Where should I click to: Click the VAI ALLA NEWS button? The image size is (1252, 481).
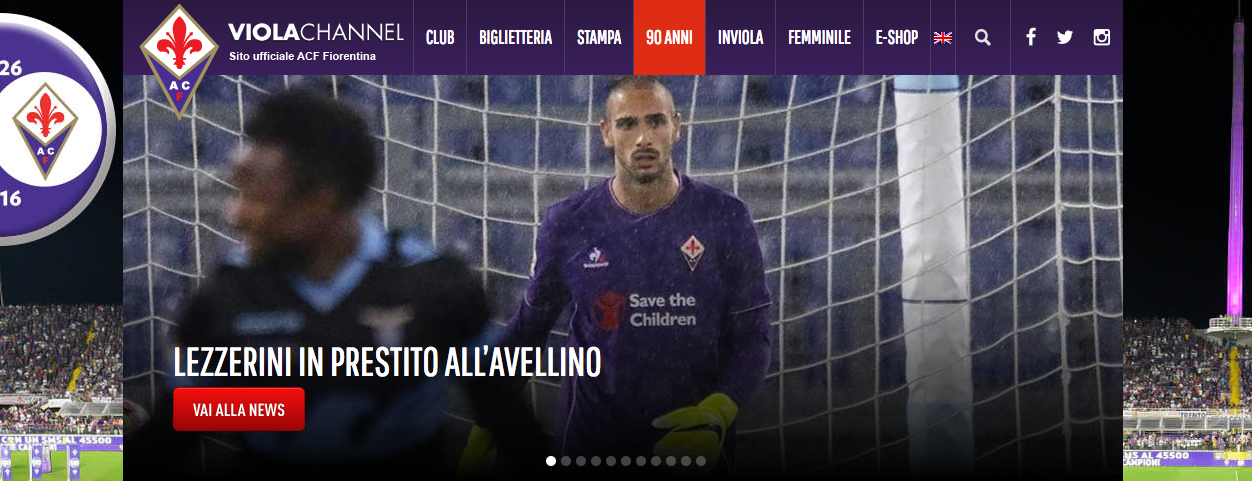[239, 409]
